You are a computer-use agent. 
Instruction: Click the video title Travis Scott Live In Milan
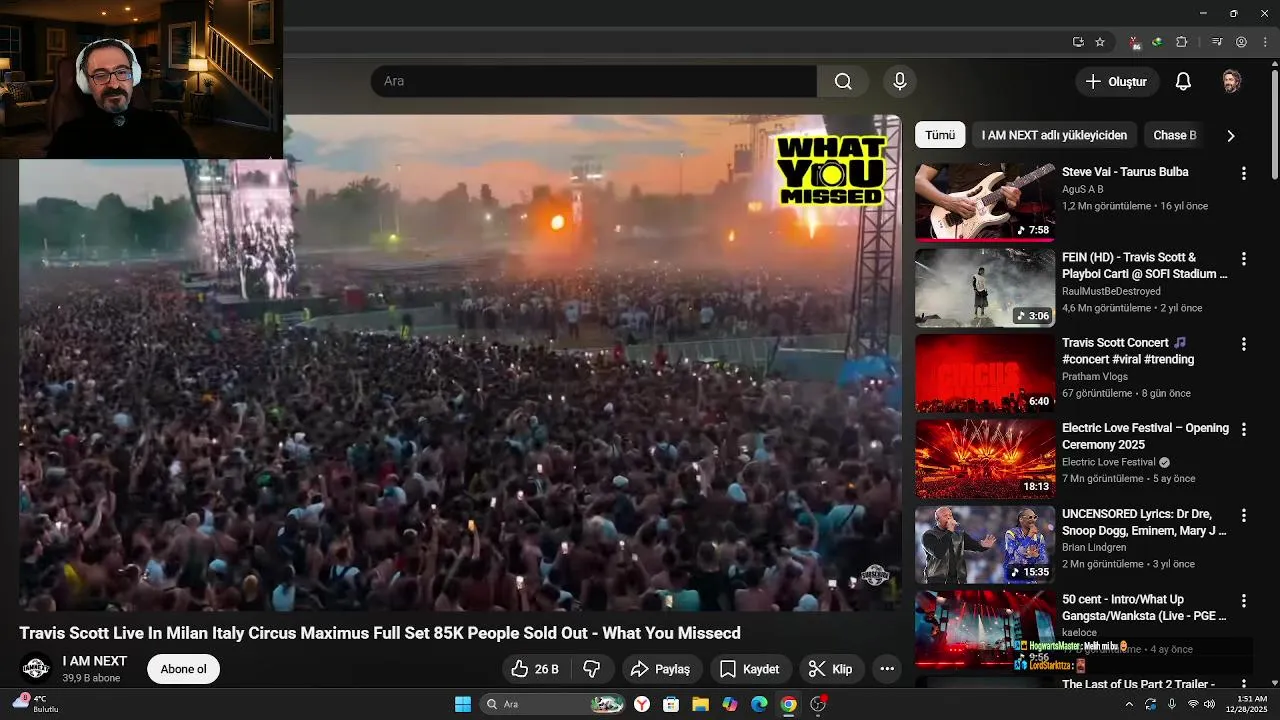point(380,633)
